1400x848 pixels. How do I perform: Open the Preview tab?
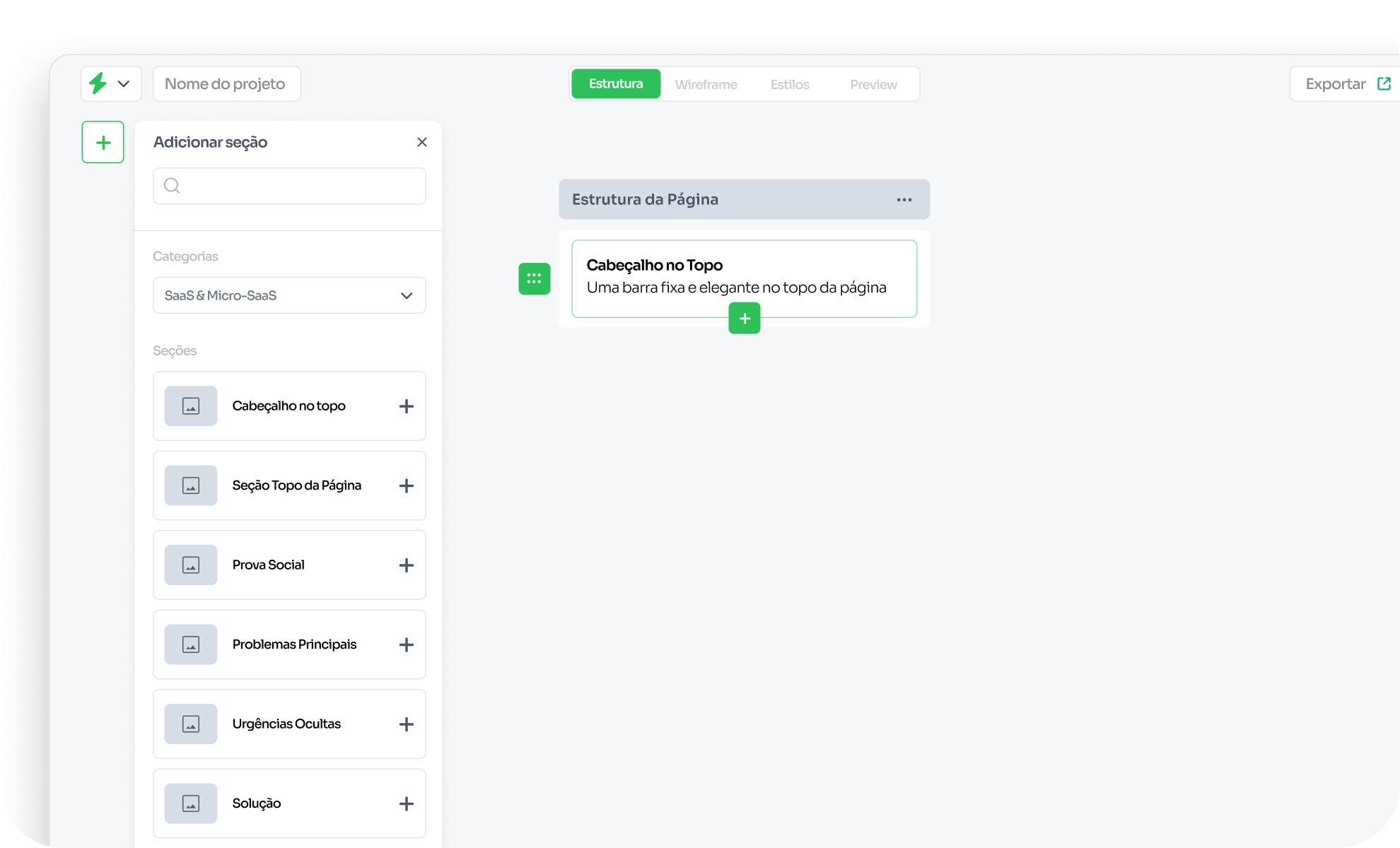tap(873, 85)
